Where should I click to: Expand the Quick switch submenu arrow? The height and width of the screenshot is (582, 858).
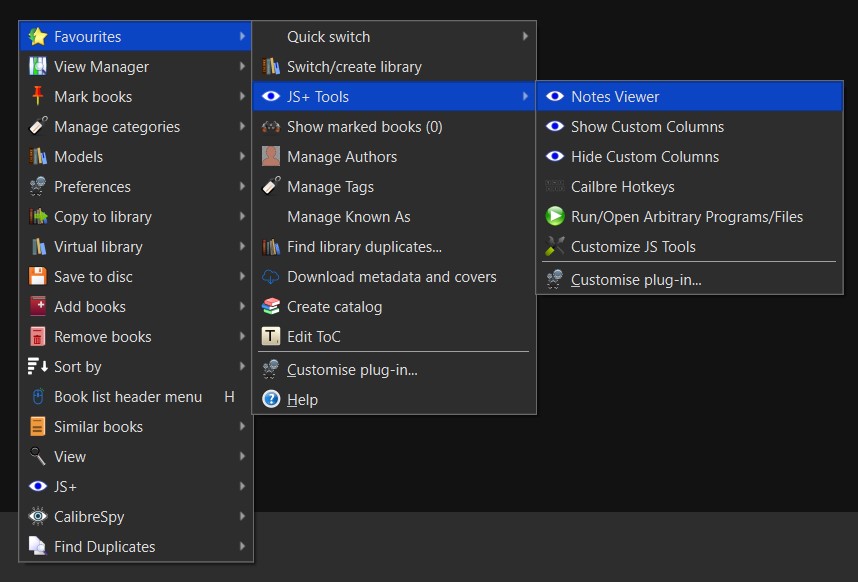click(525, 37)
